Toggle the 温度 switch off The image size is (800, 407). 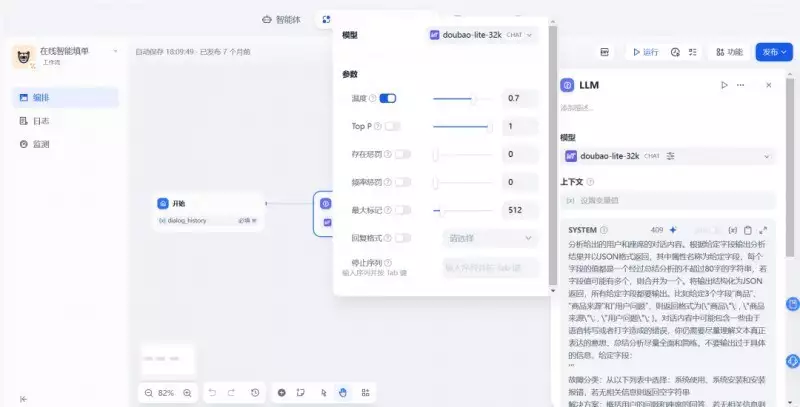(x=388, y=98)
